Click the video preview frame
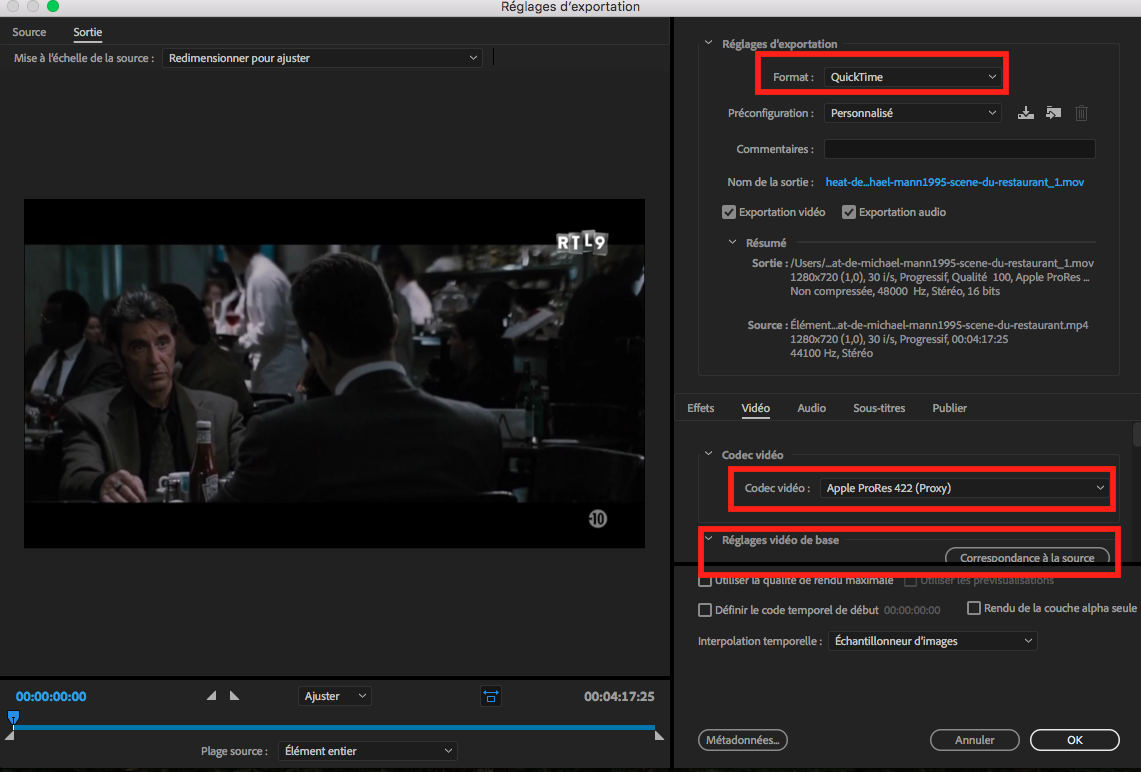Screen dimensions: 1141x772 tap(335, 373)
